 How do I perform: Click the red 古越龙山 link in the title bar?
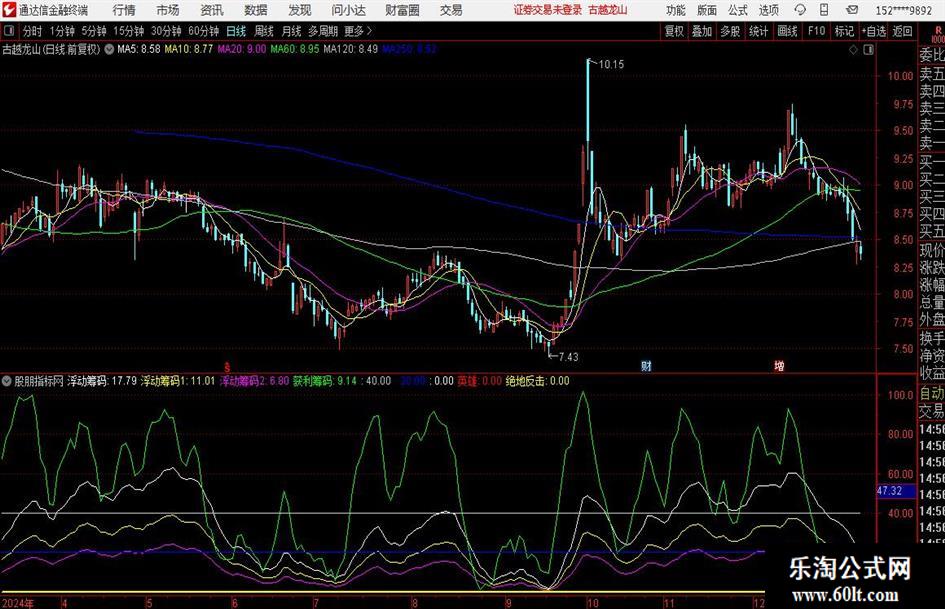click(x=608, y=10)
